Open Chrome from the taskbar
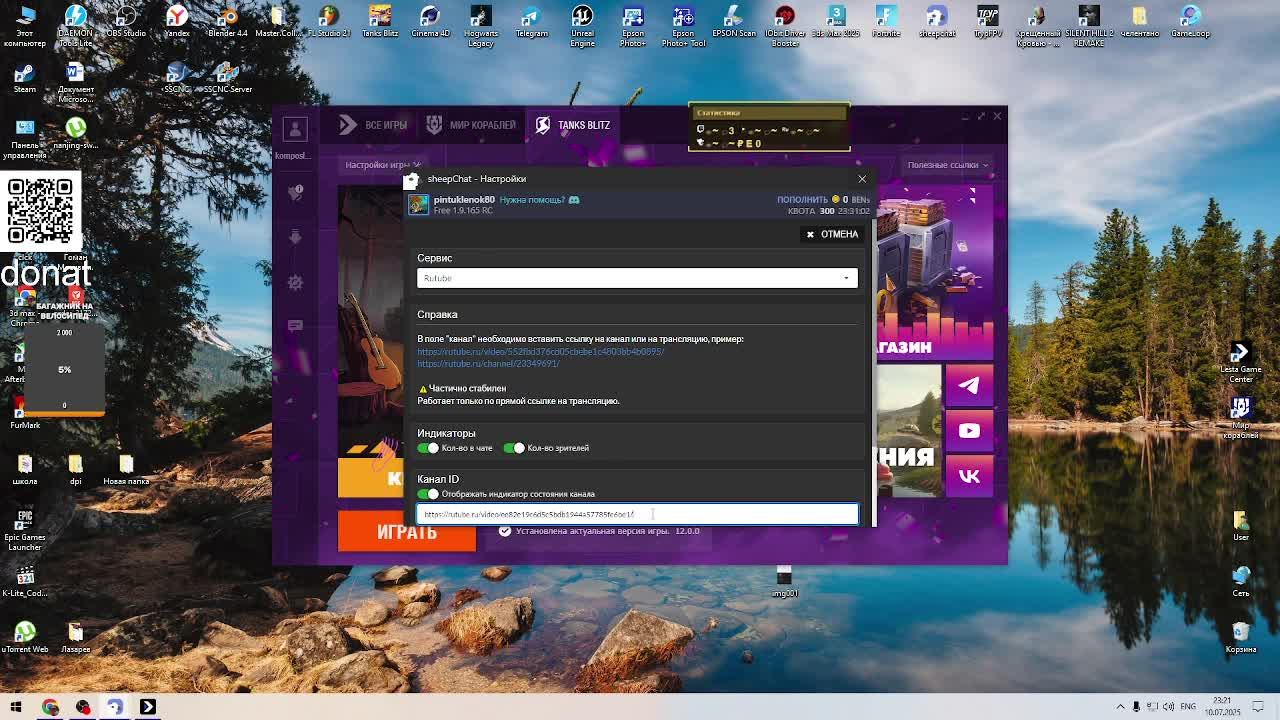This screenshot has height=720, width=1280. 50,707
